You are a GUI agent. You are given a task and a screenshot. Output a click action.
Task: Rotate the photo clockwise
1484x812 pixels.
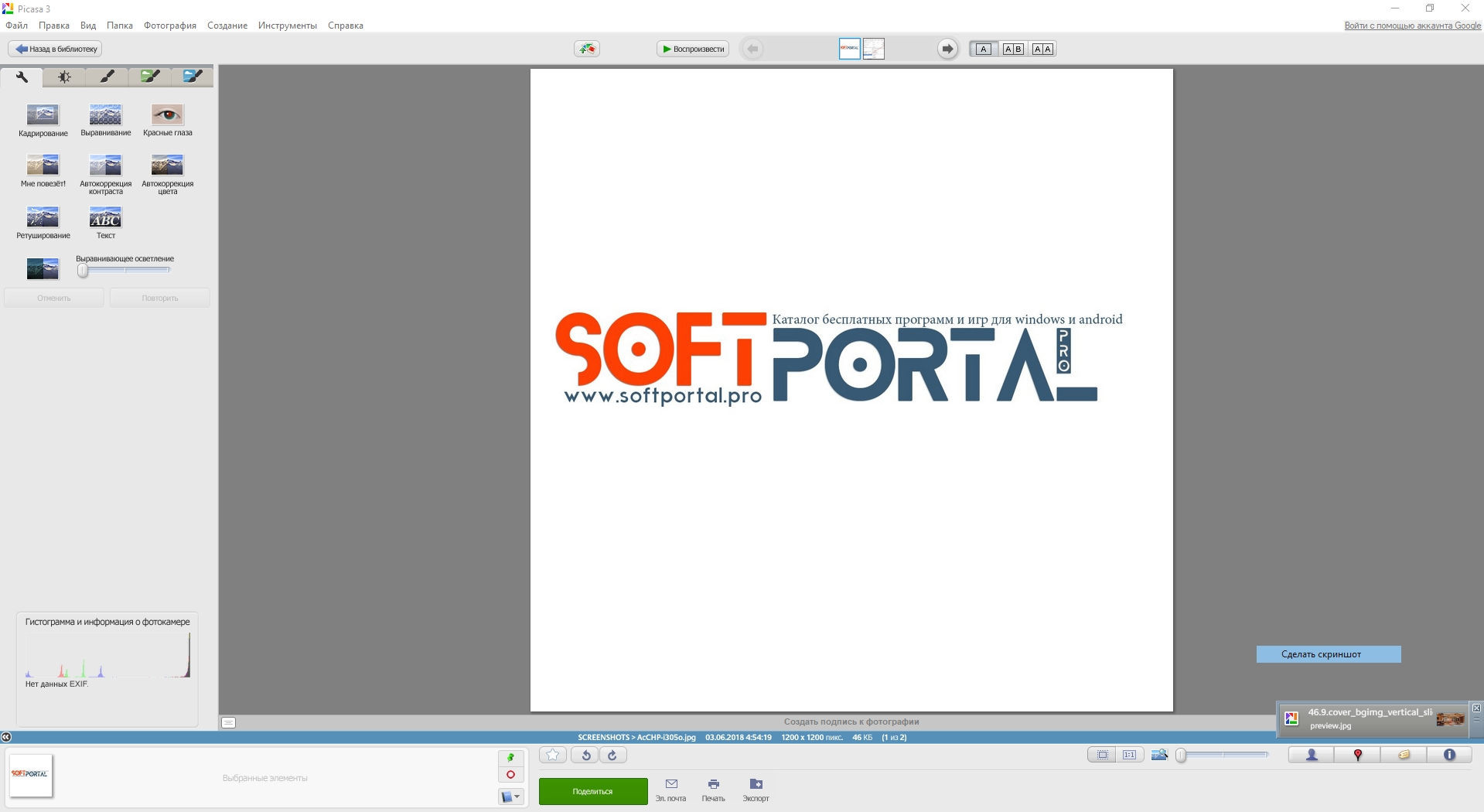[612, 756]
